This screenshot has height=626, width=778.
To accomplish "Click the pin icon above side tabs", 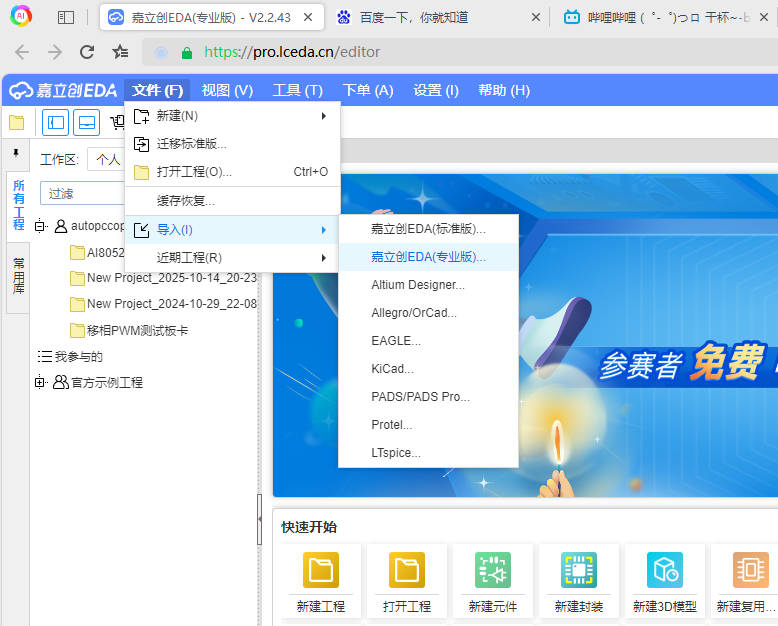I will point(16,153).
